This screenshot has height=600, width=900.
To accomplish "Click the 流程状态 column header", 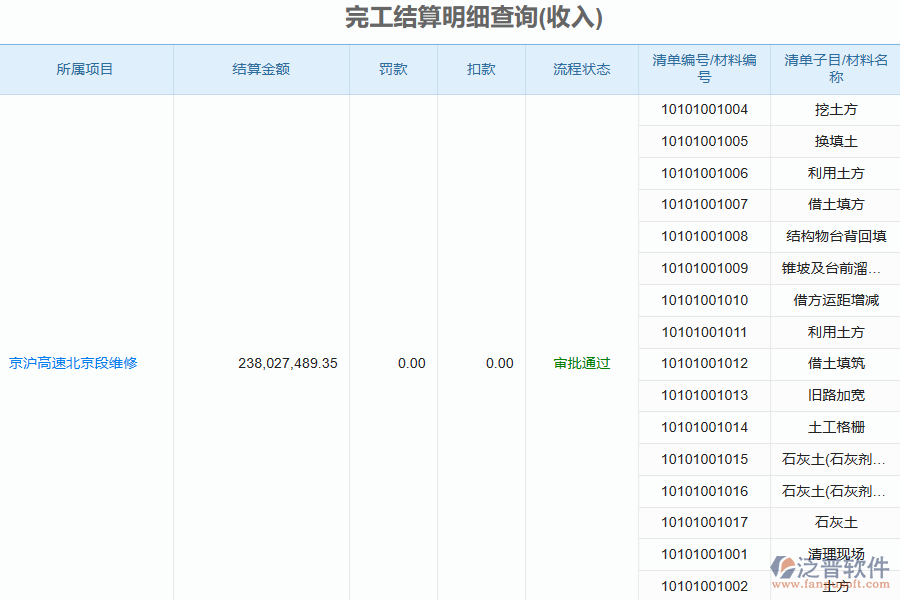I will pos(581,69).
